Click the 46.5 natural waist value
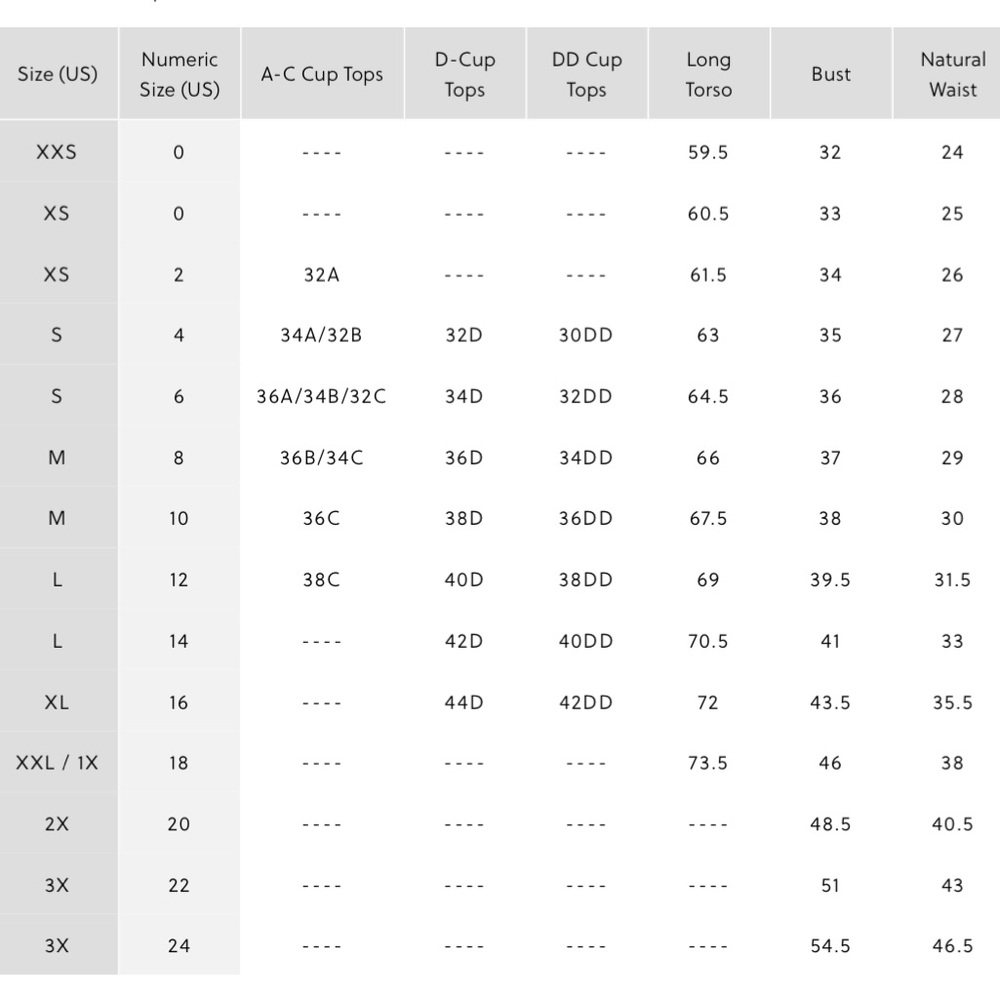 pyautogui.click(x=953, y=946)
